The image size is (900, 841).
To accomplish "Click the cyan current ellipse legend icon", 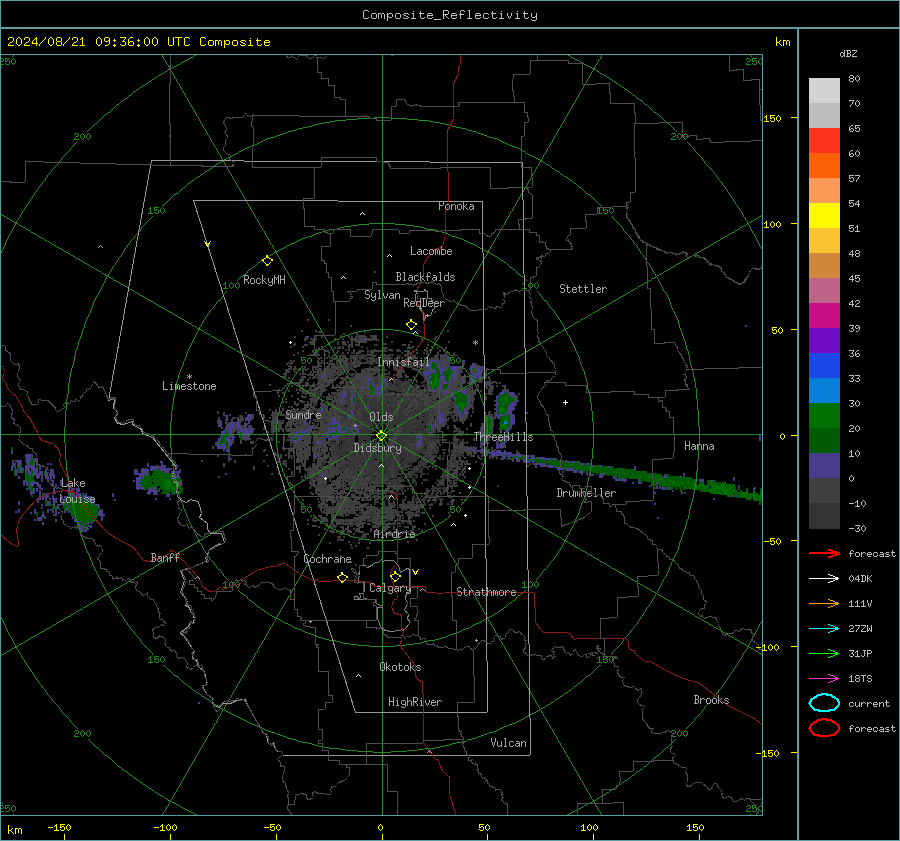I will click(x=824, y=703).
